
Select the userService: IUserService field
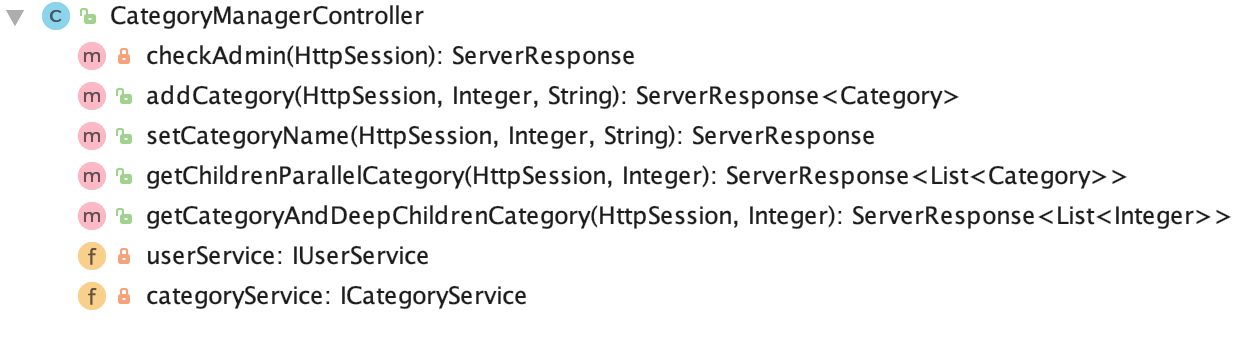[287, 257]
